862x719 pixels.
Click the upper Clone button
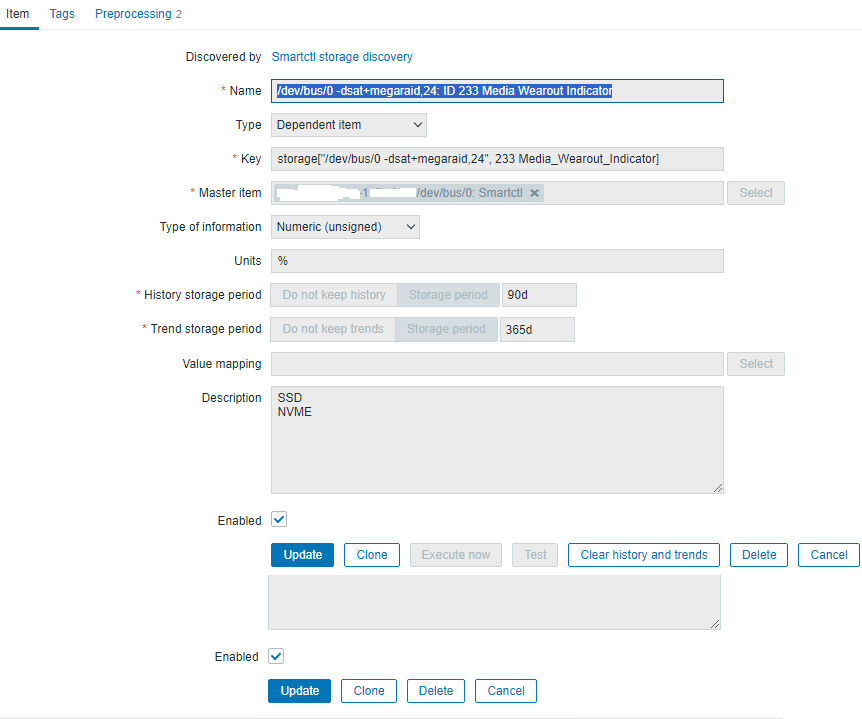coord(372,555)
